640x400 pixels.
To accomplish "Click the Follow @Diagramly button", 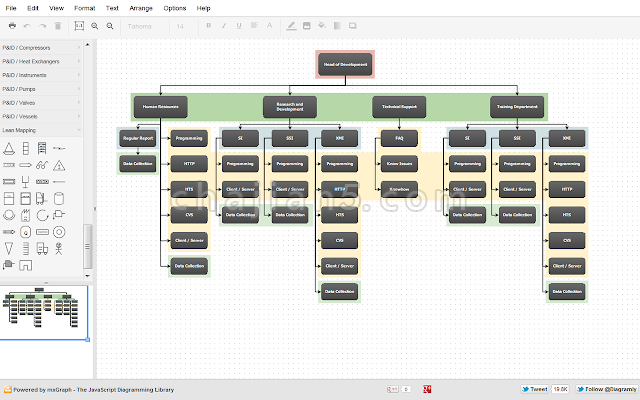I will [x=606, y=388].
